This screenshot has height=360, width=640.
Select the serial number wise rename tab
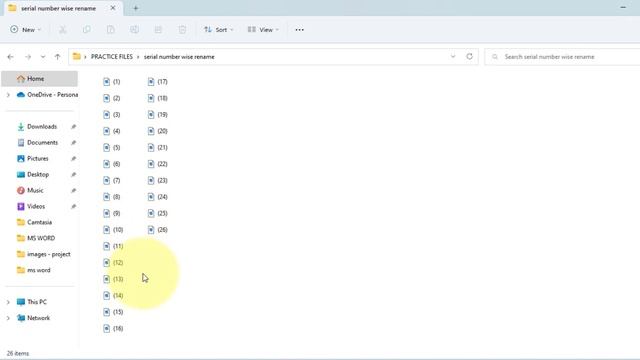(58, 8)
